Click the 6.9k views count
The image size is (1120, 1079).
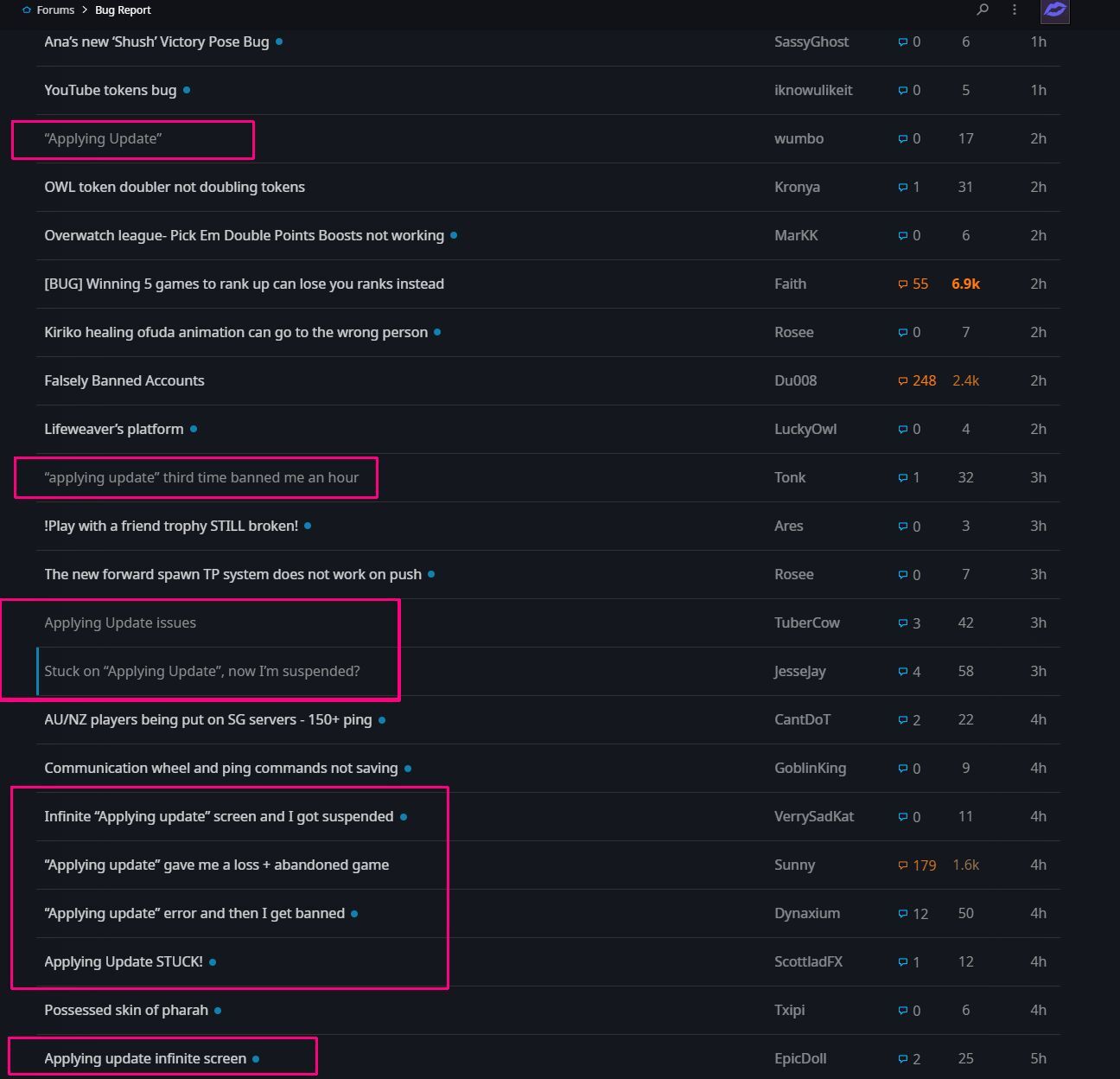[965, 284]
